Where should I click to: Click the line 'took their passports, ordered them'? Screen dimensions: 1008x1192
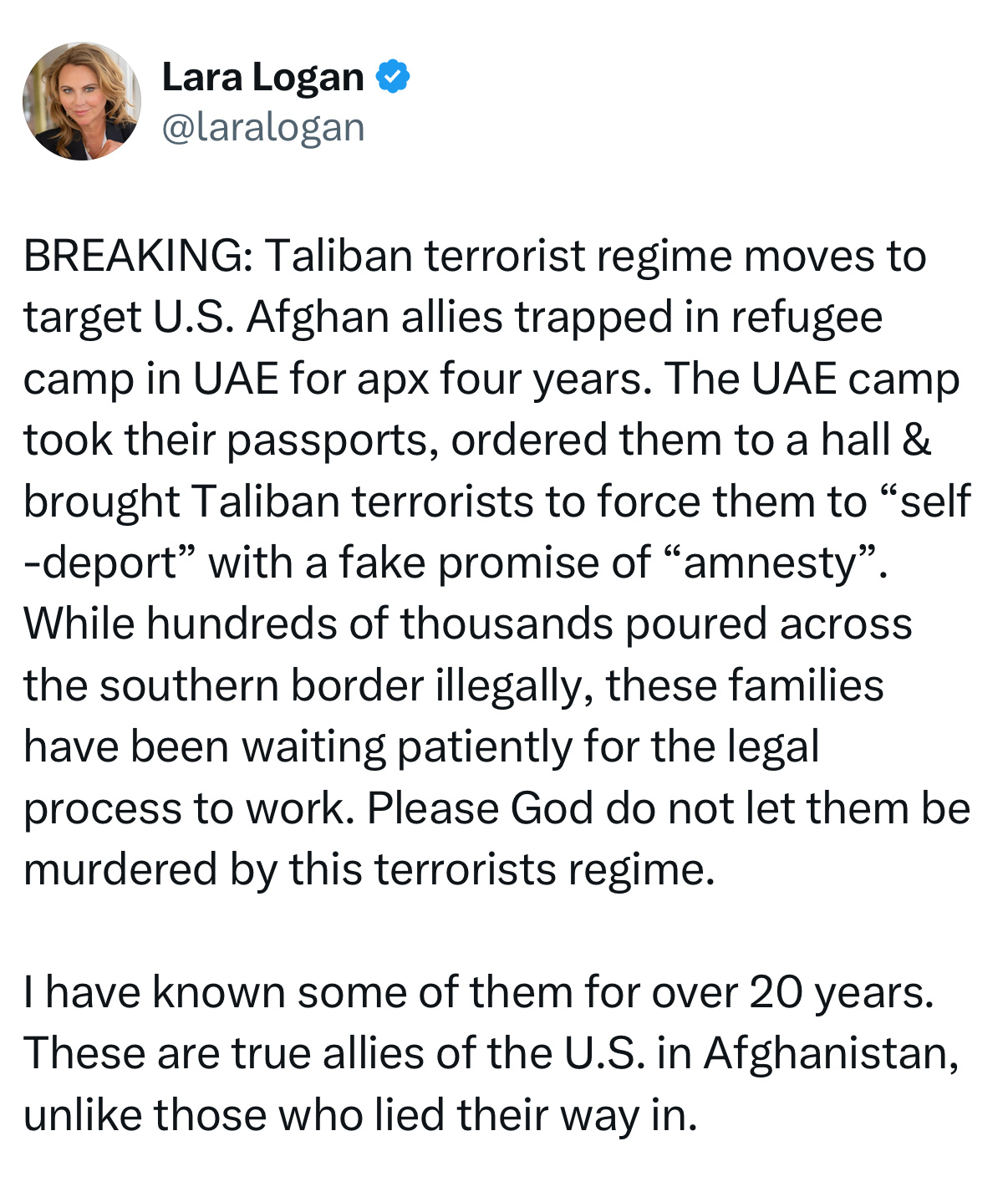[477, 440]
